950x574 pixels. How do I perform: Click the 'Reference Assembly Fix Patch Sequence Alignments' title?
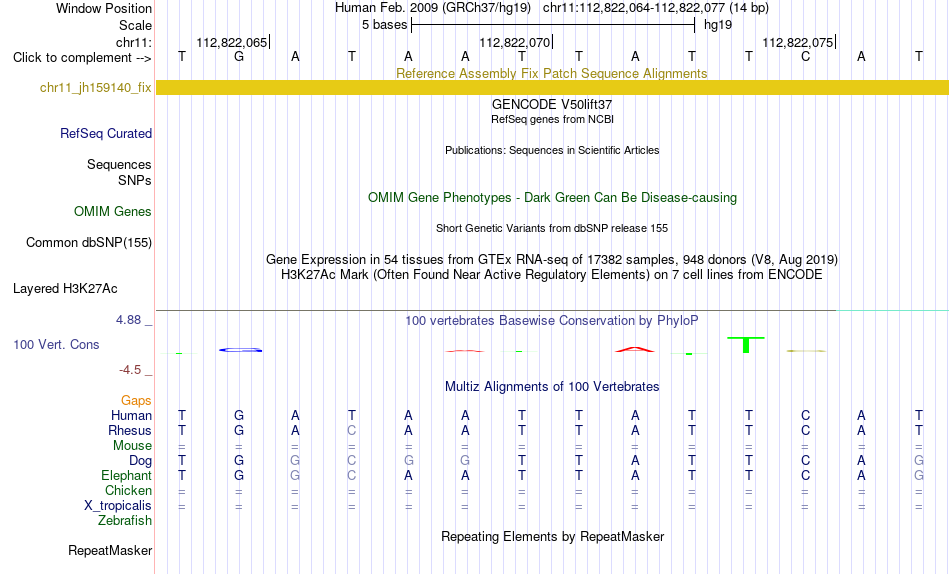point(551,73)
